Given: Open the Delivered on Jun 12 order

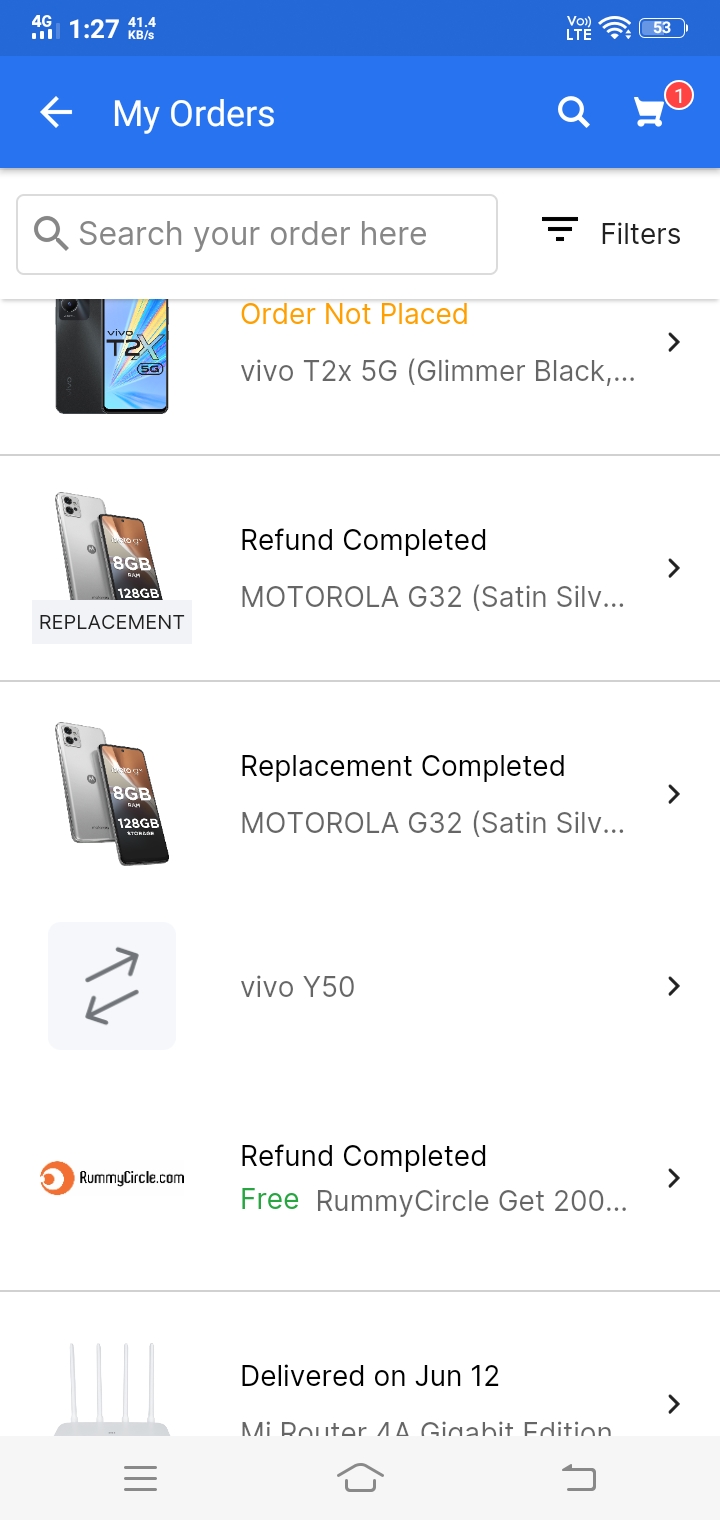Looking at the screenshot, I should tap(370, 1376).
